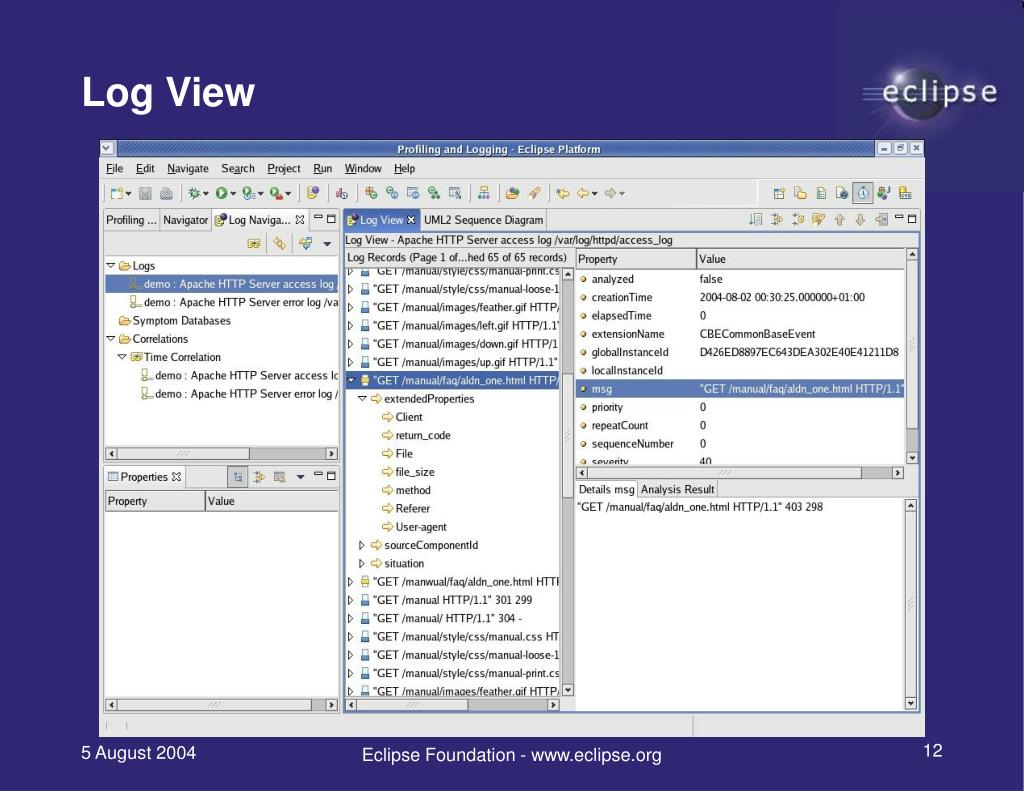Image resolution: width=1024 pixels, height=791 pixels.
Task: Switch to UML2 Sequence Diagram tab
Action: 483,220
